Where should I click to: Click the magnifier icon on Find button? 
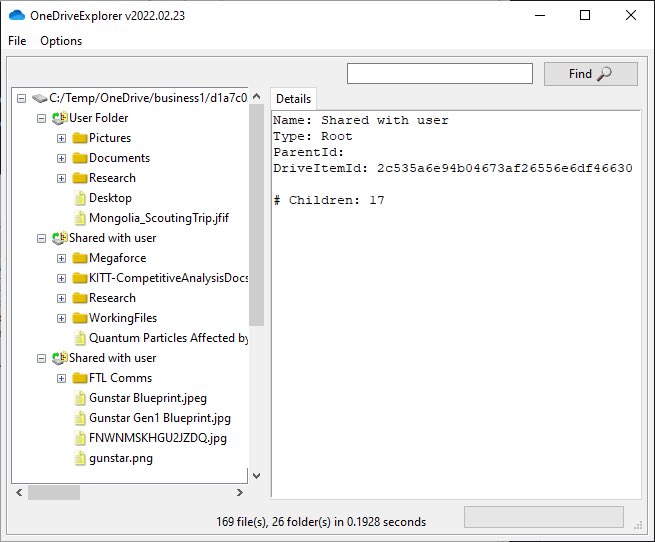(x=604, y=74)
